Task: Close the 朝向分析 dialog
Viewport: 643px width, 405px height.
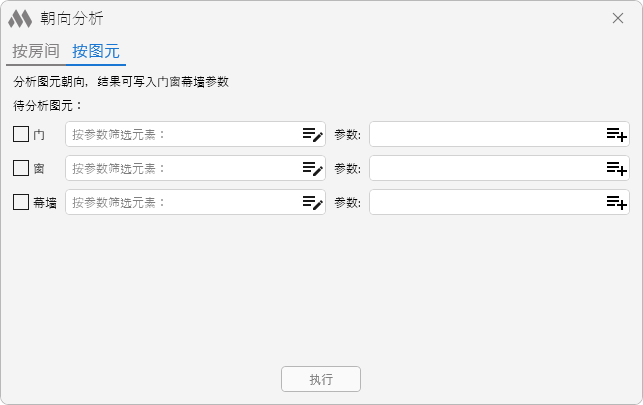Action: point(618,18)
